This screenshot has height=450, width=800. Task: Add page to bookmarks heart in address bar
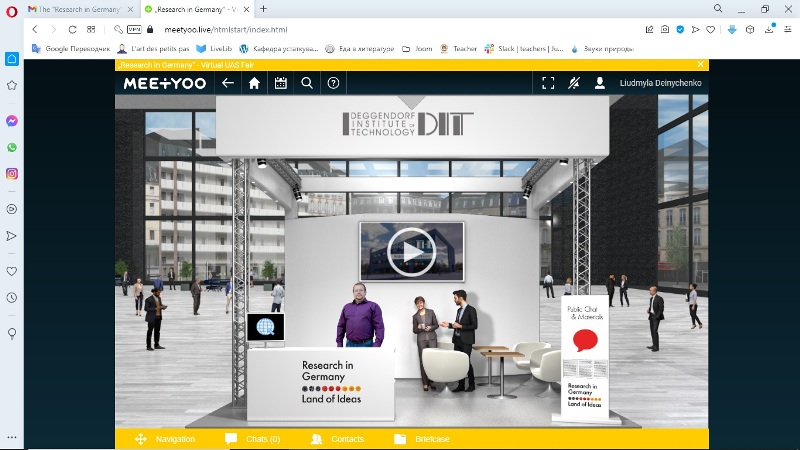(710, 30)
